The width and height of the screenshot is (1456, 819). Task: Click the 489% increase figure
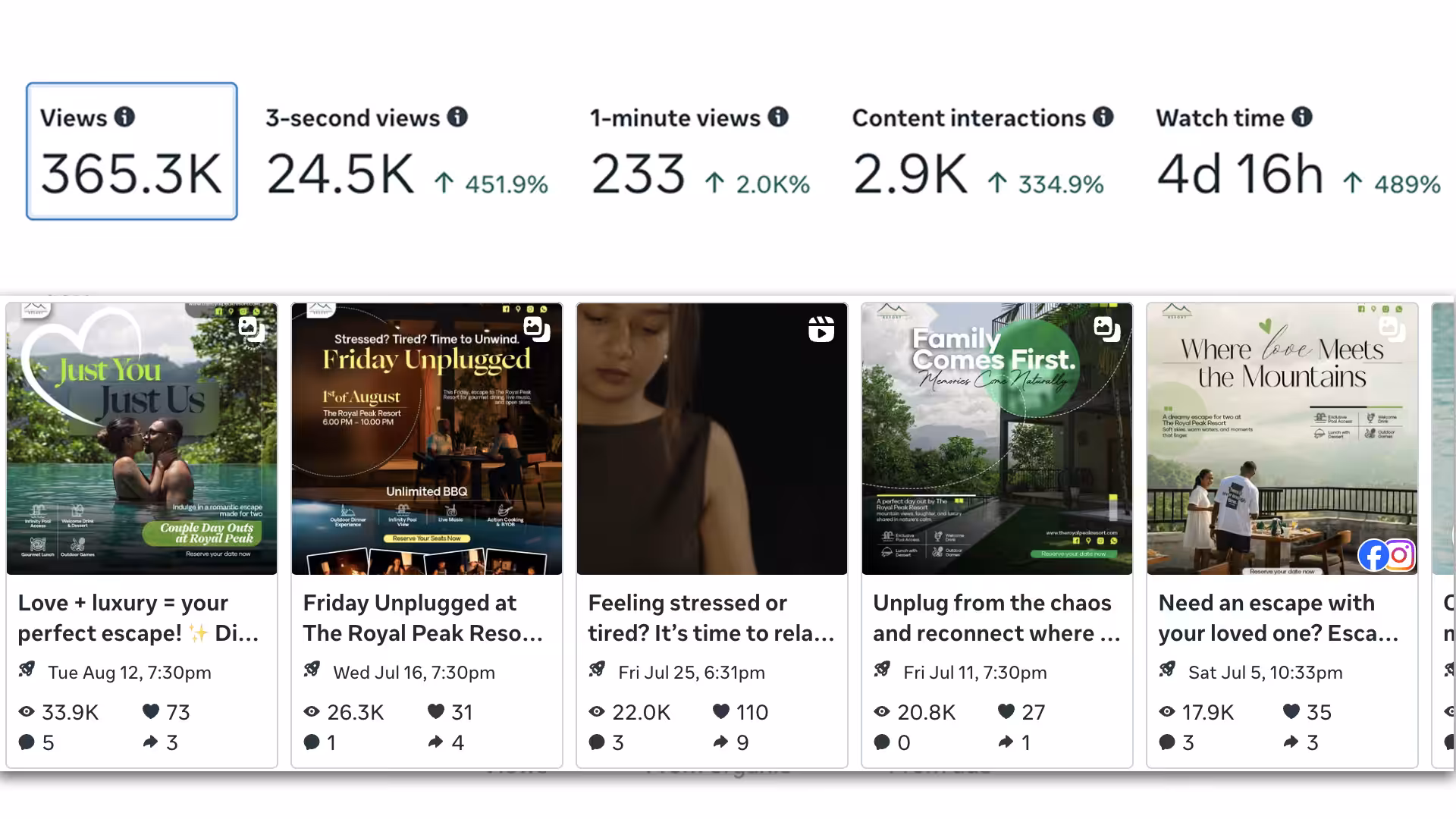pos(1407,184)
